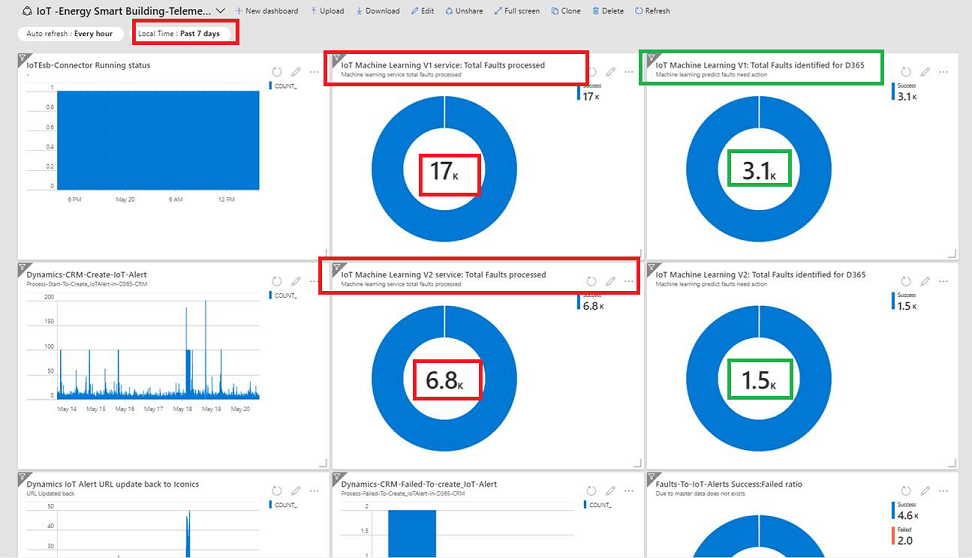Image resolution: width=972 pixels, height=558 pixels.
Task: Open the dashboard name dropdown chevron
Action: point(220,11)
